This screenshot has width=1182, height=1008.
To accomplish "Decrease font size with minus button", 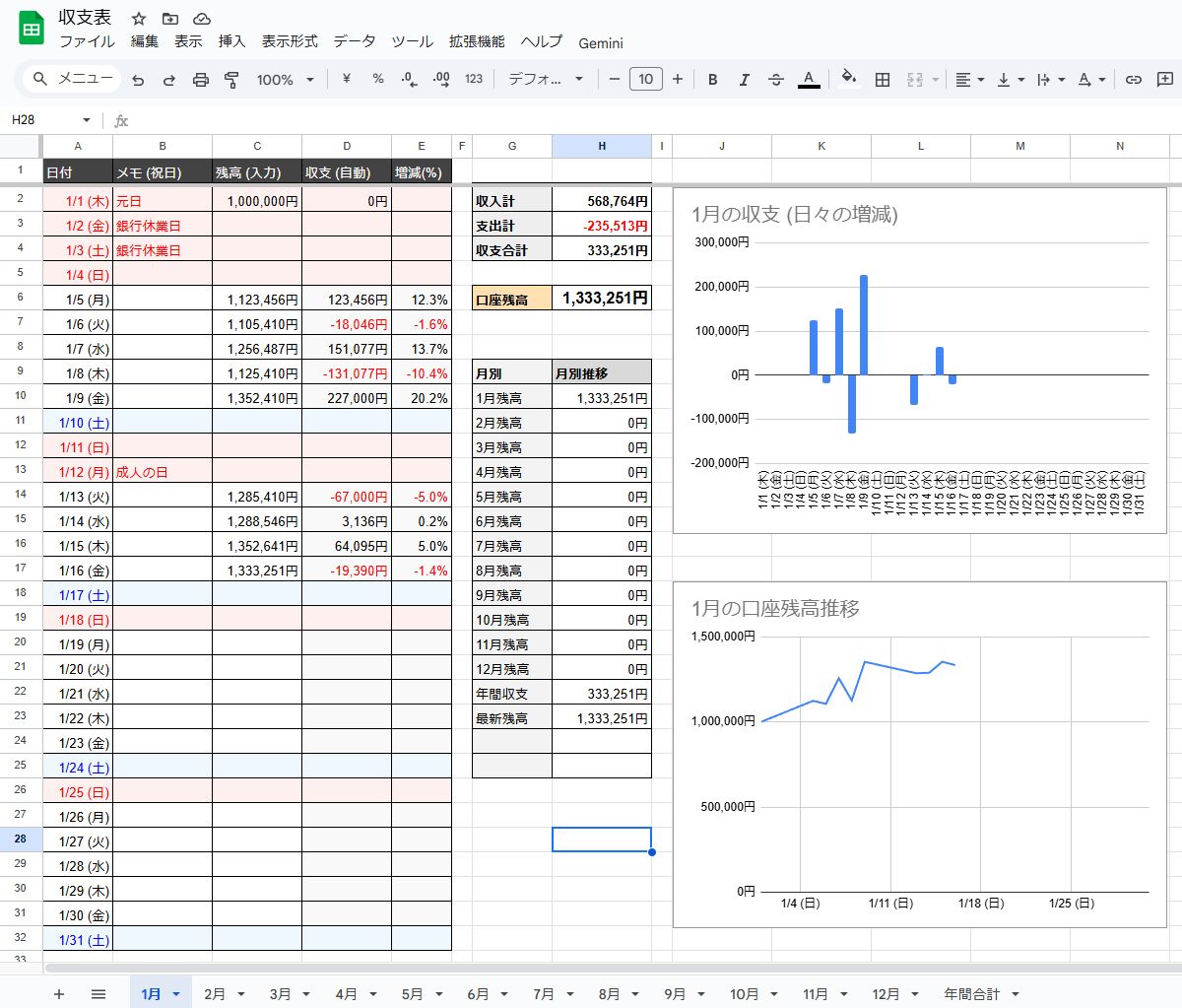I will pos(615,79).
